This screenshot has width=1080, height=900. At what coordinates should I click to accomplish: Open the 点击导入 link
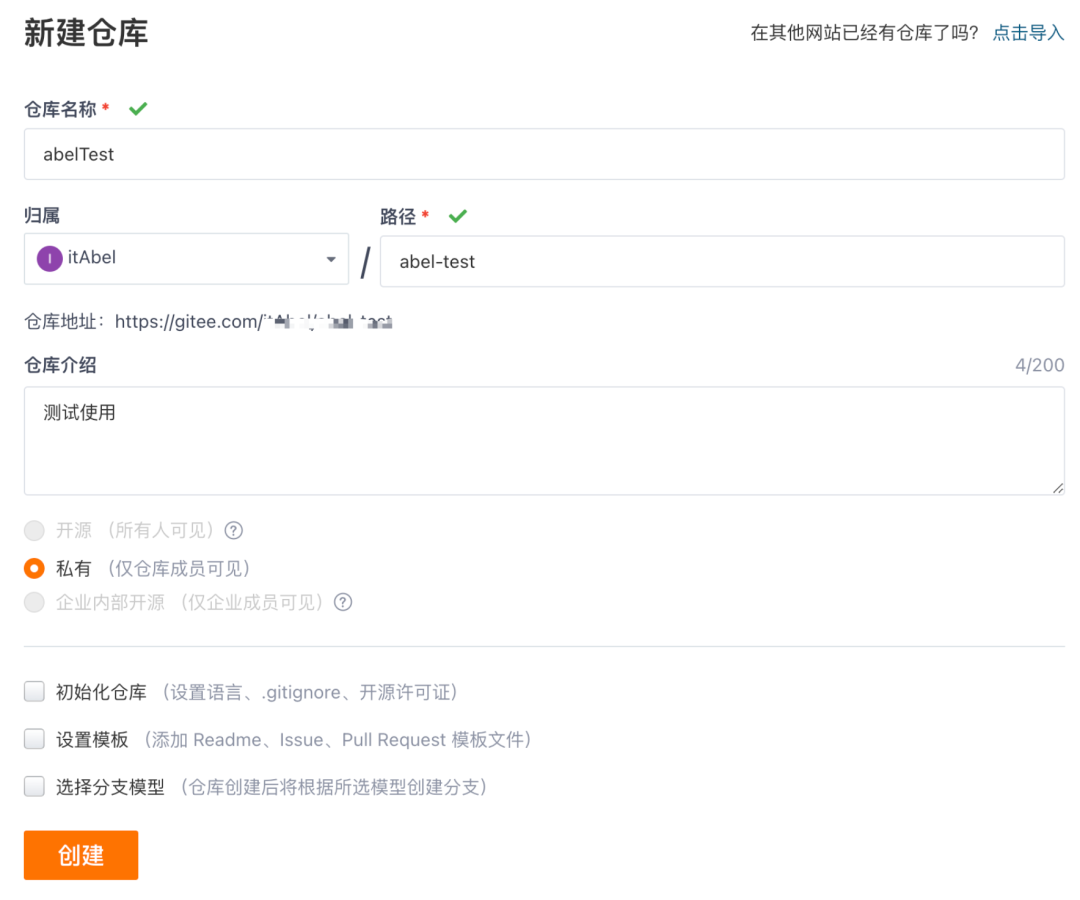[x=1028, y=33]
